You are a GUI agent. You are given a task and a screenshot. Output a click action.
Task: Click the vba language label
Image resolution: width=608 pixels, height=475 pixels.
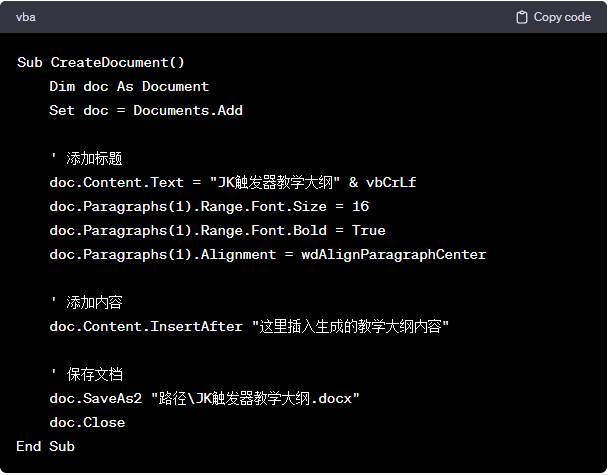[26, 17]
